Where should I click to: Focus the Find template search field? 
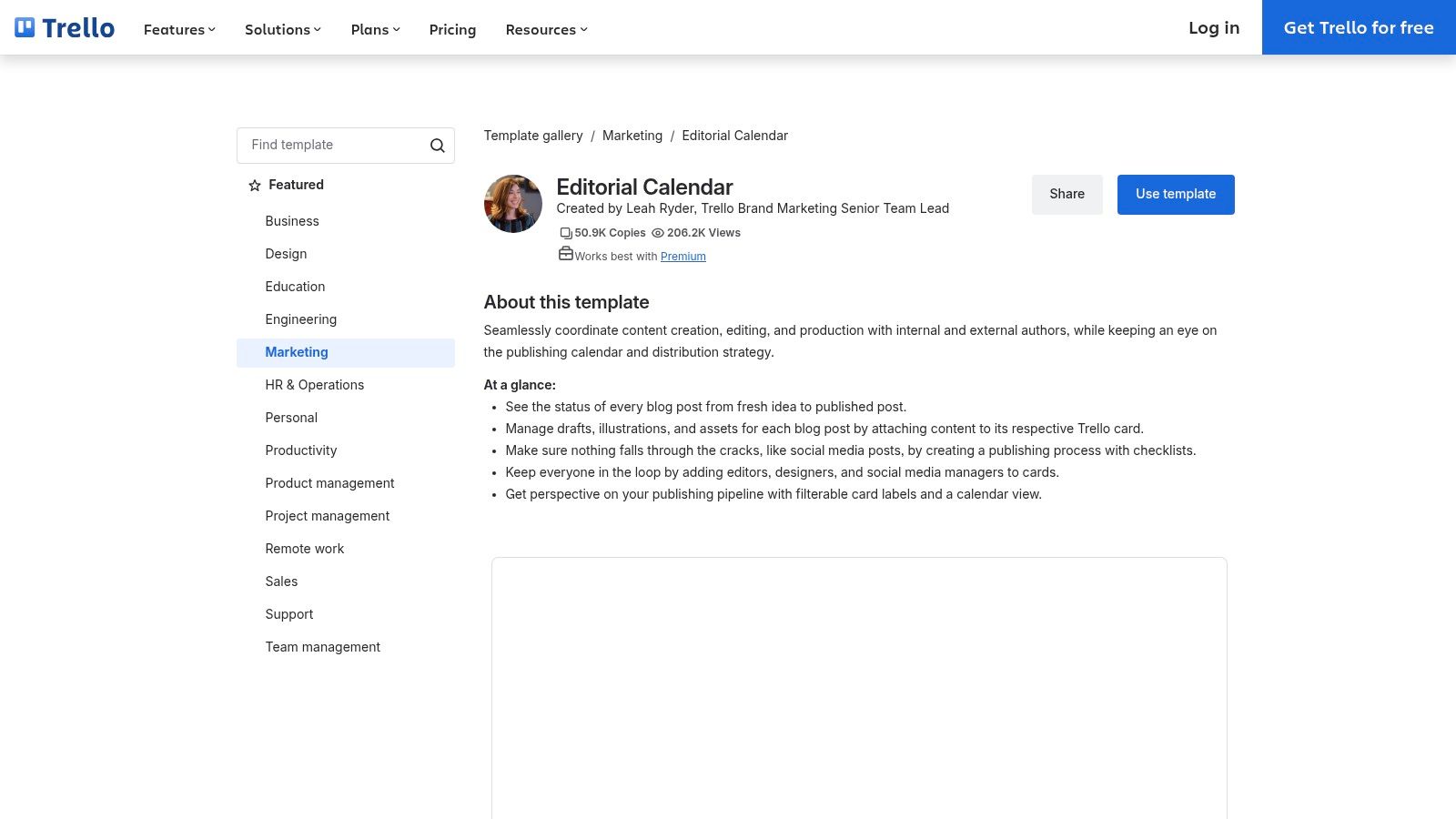[332, 146]
